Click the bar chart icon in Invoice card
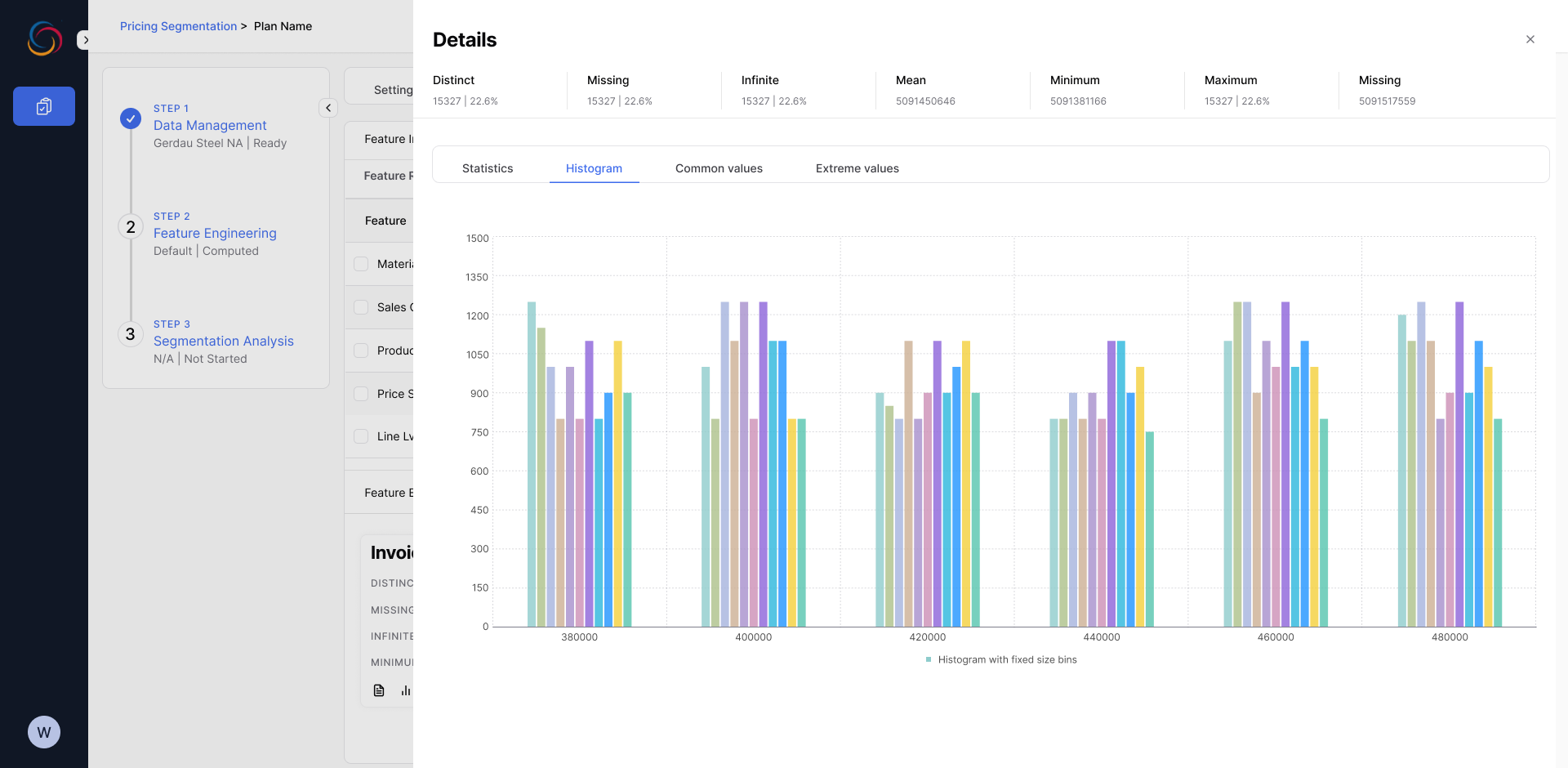 point(405,690)
